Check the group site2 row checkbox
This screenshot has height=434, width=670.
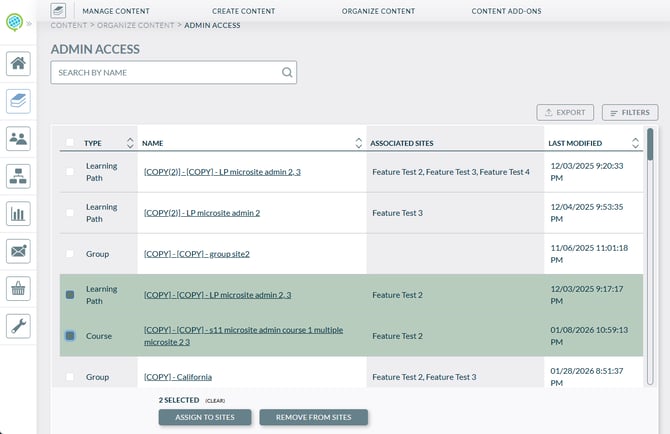[70, 254]
